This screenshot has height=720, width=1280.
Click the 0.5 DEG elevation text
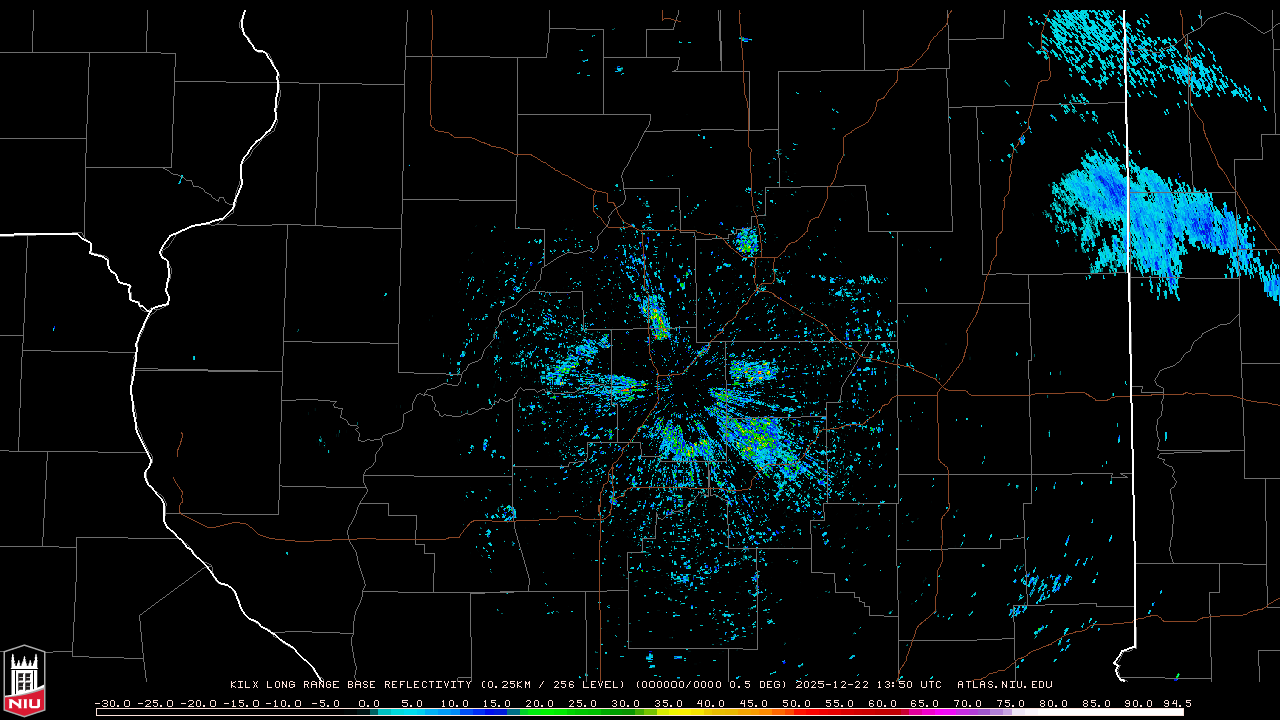[x=758, y=685]
